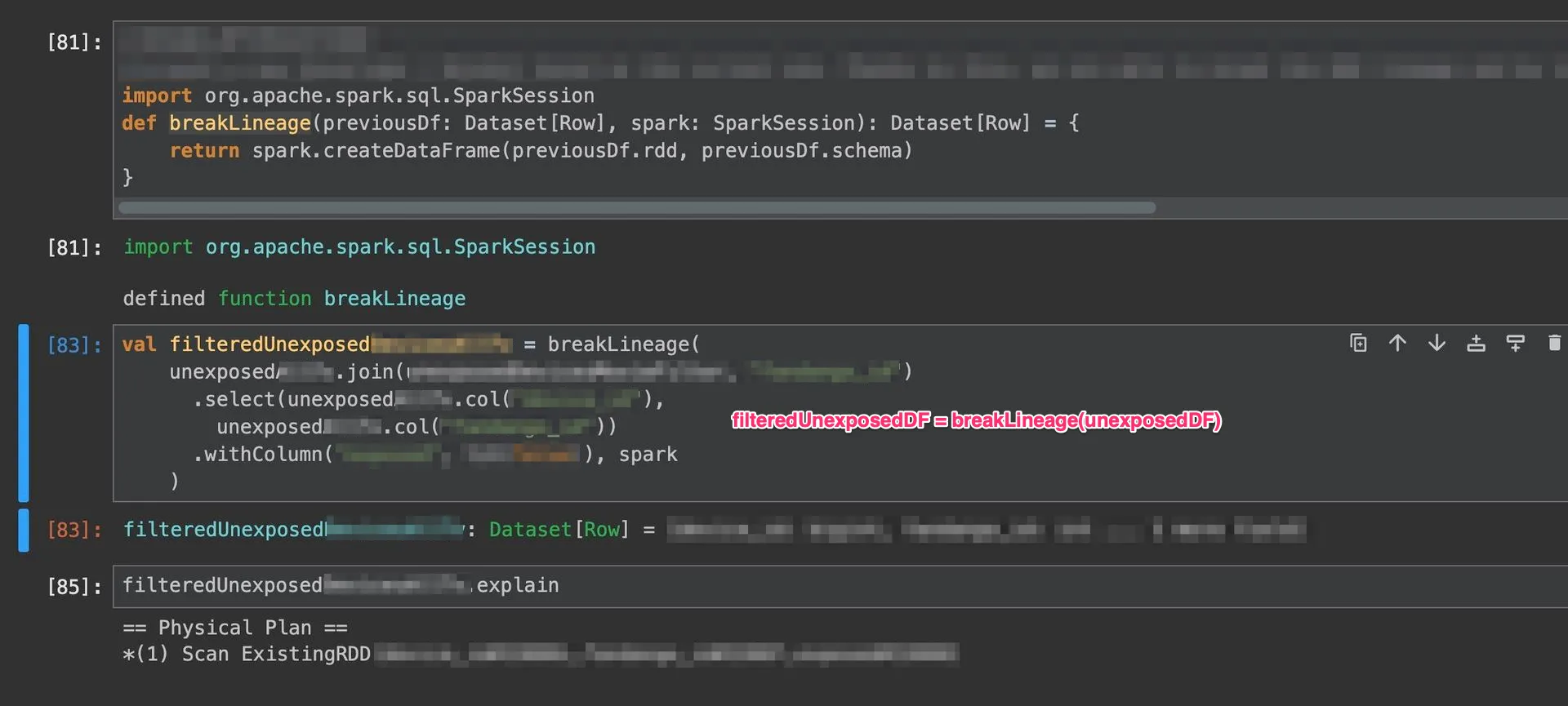Place cursor on .withColumn line in cell 83
1568x706 pixels.
[435, 455]
